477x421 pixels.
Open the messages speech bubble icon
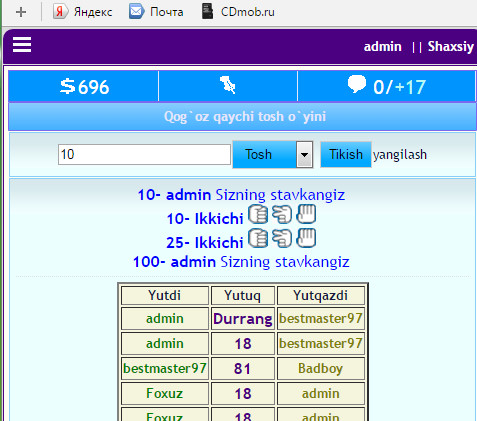(357, 84)
